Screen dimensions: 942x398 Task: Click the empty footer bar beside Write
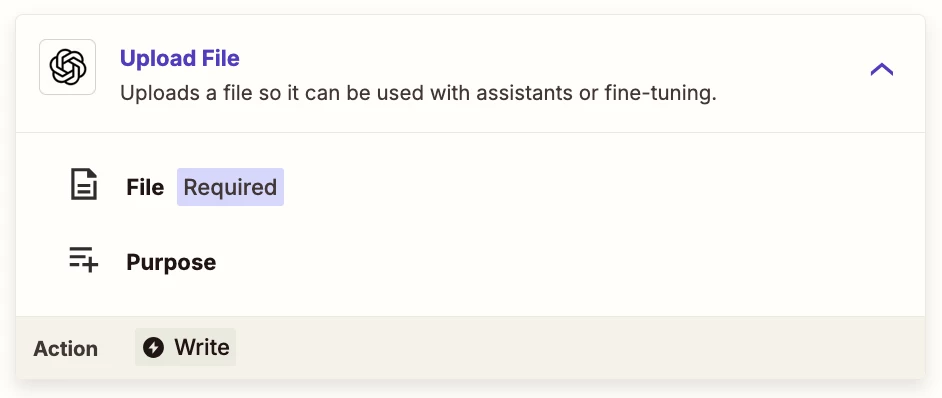point(577,347)
